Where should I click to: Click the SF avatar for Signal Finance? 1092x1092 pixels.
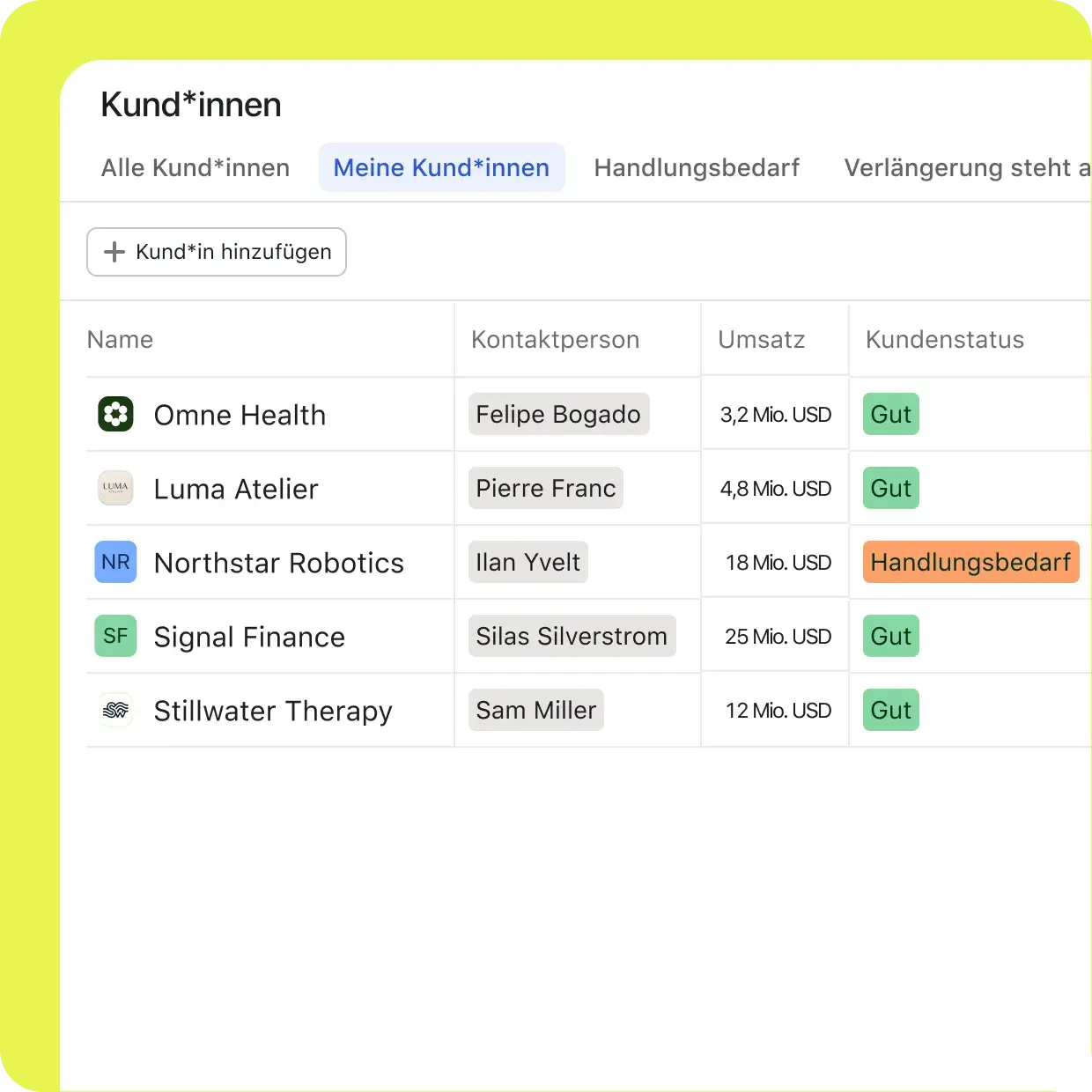click(x=115, y=636)
